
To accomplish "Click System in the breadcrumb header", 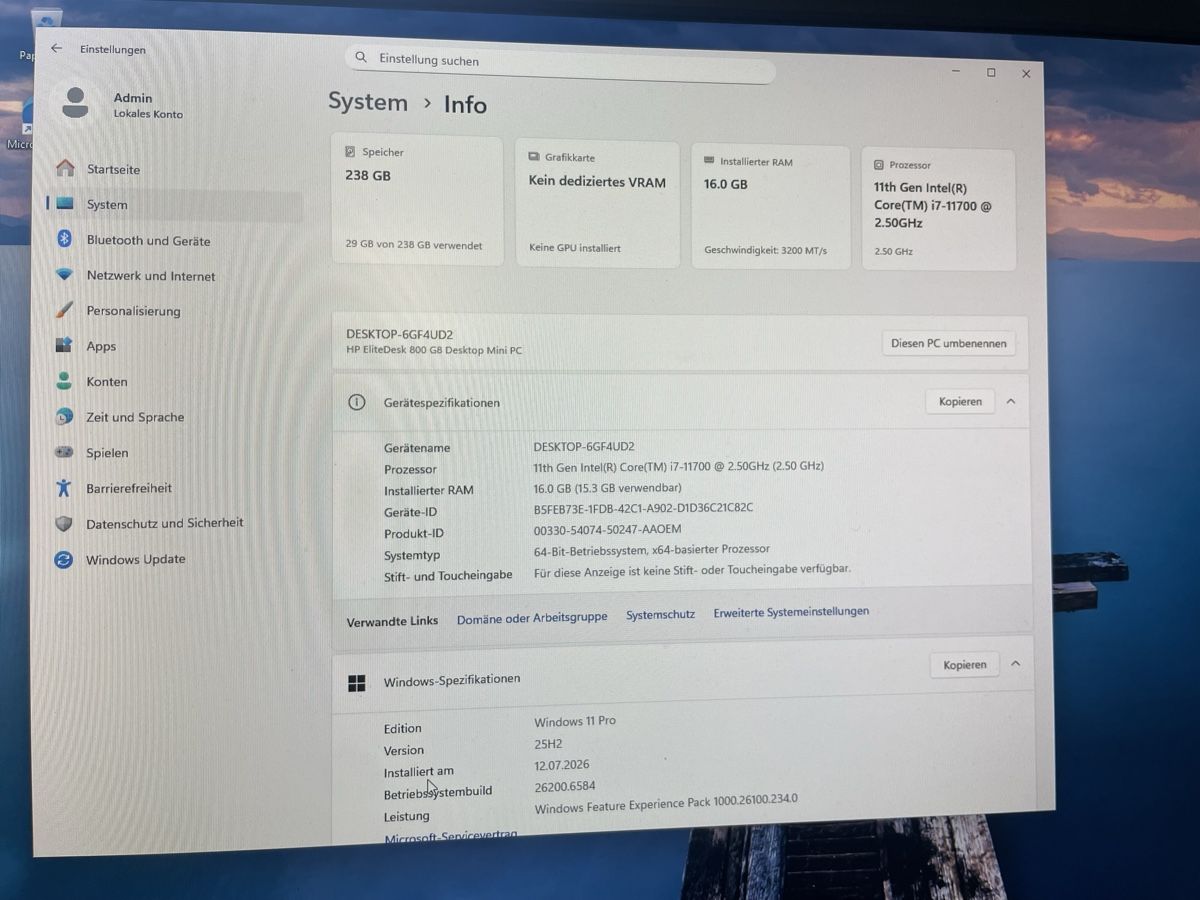I will (x=368, y=102).
